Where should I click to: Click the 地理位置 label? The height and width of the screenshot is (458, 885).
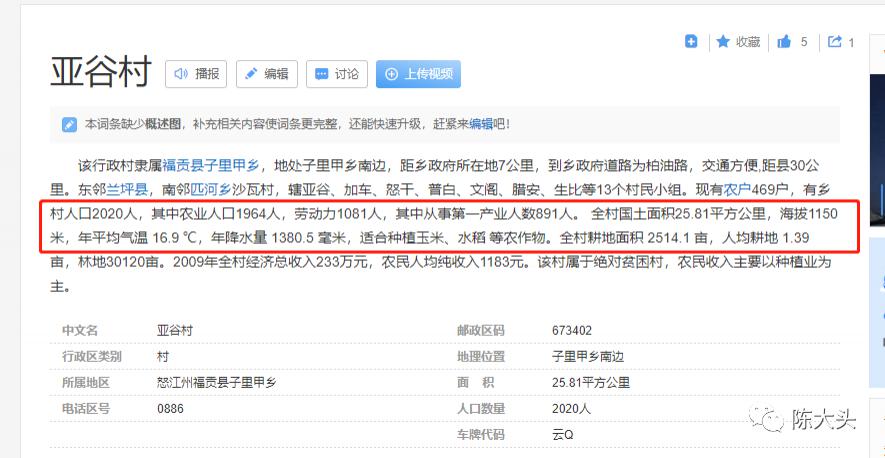pos(481,357)
